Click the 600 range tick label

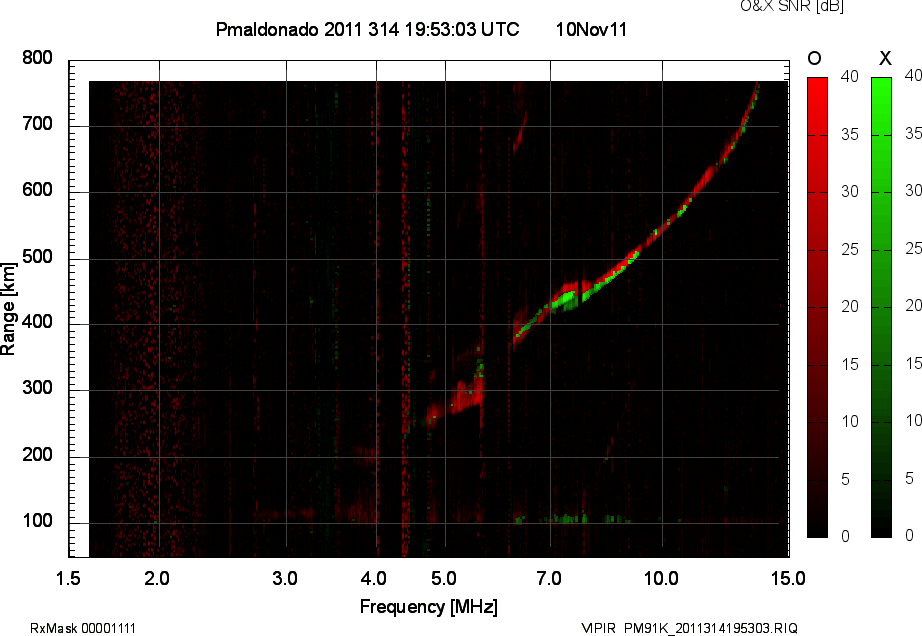(38, 190)
